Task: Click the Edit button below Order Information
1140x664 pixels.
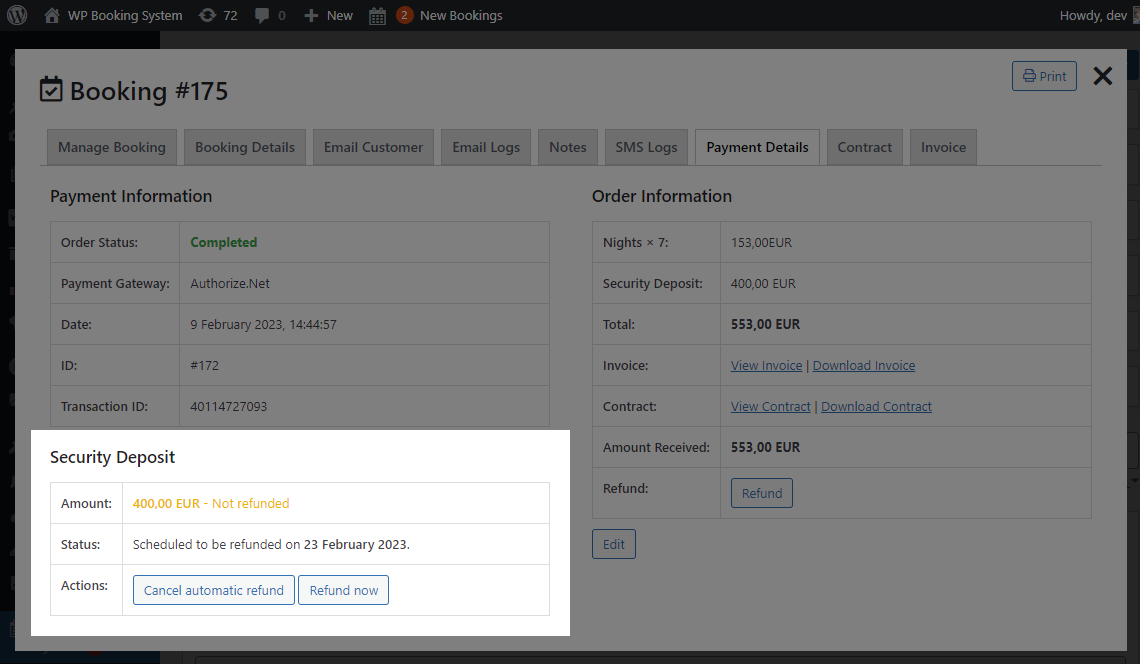Action: (x=614, y=544)
